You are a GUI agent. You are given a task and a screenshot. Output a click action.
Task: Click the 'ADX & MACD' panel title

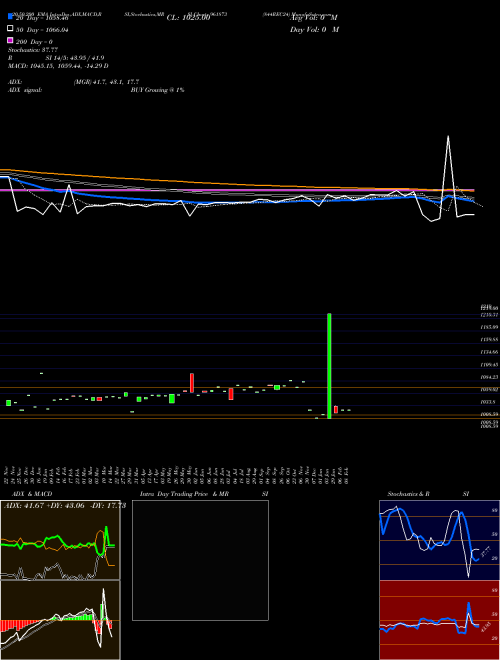tap(32, 494)
